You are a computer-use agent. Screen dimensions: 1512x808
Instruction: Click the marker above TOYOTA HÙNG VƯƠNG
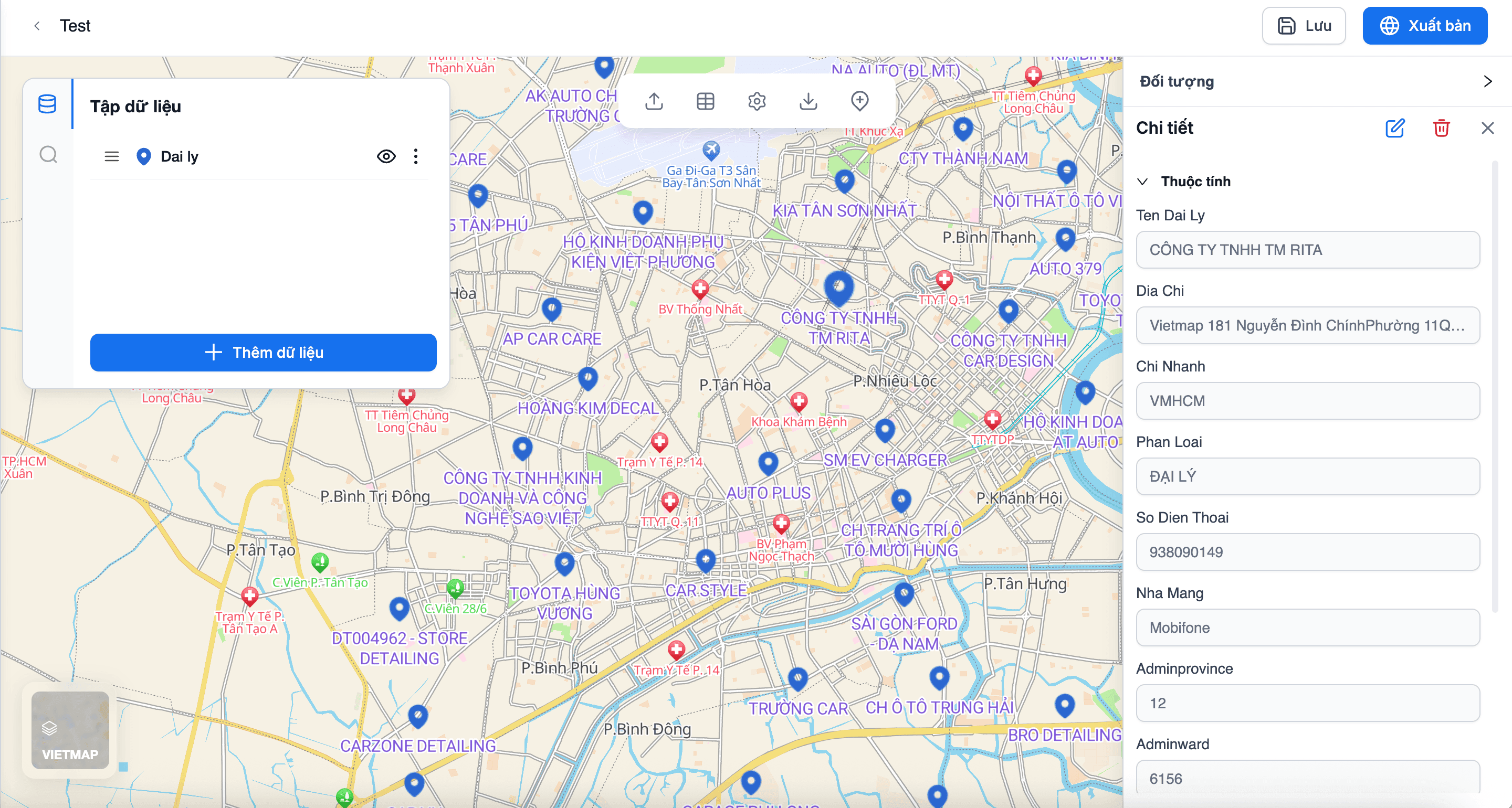coord(565,564)
